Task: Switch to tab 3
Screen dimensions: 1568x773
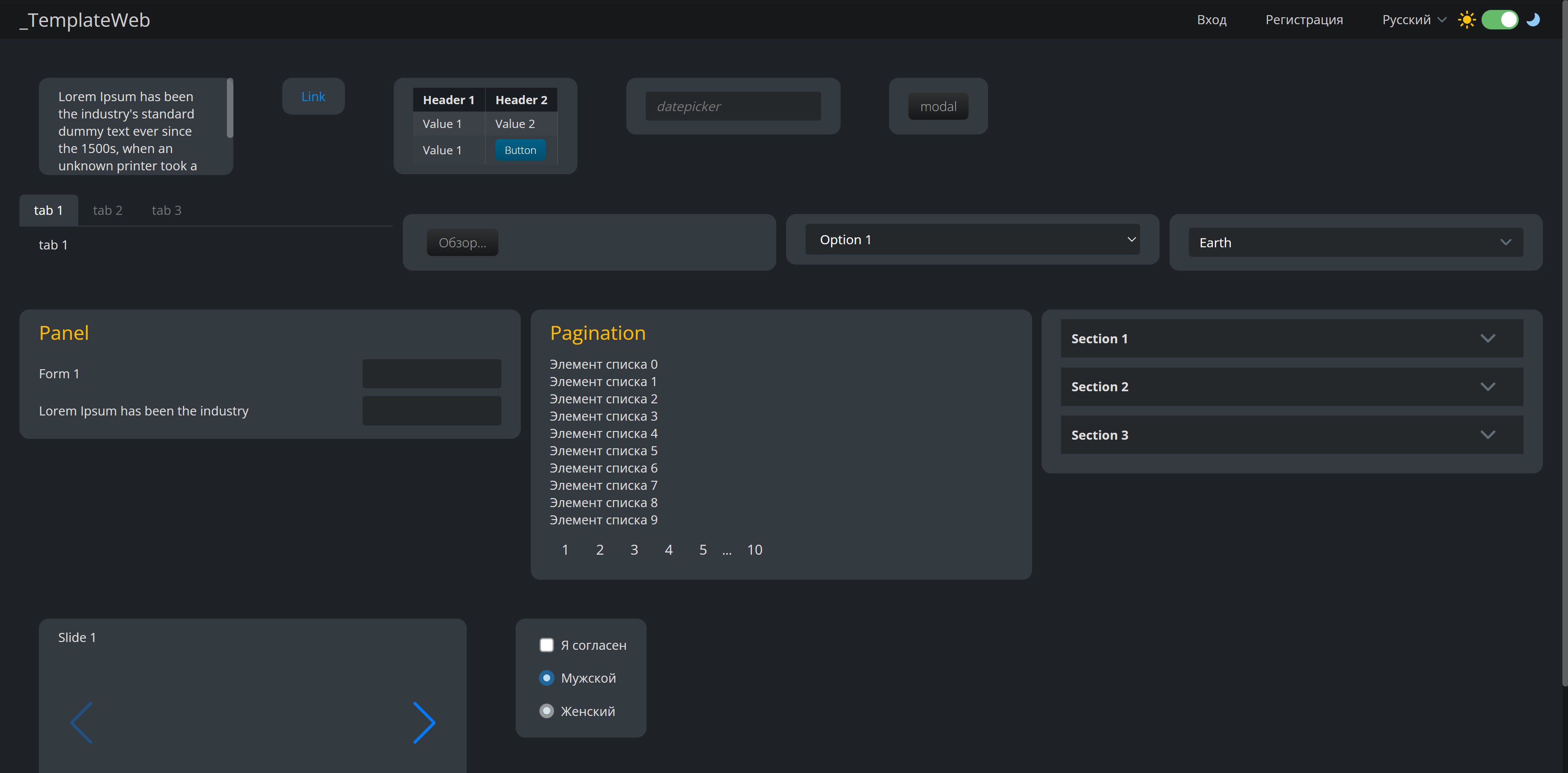Action: pos(167,210)
